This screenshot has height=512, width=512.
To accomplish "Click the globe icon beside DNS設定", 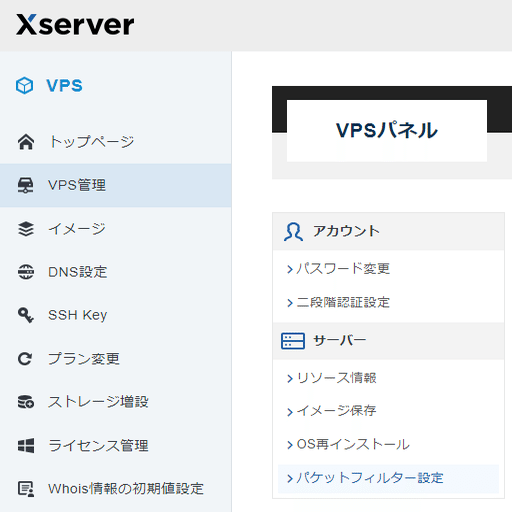I will click(x=26, y=272).
